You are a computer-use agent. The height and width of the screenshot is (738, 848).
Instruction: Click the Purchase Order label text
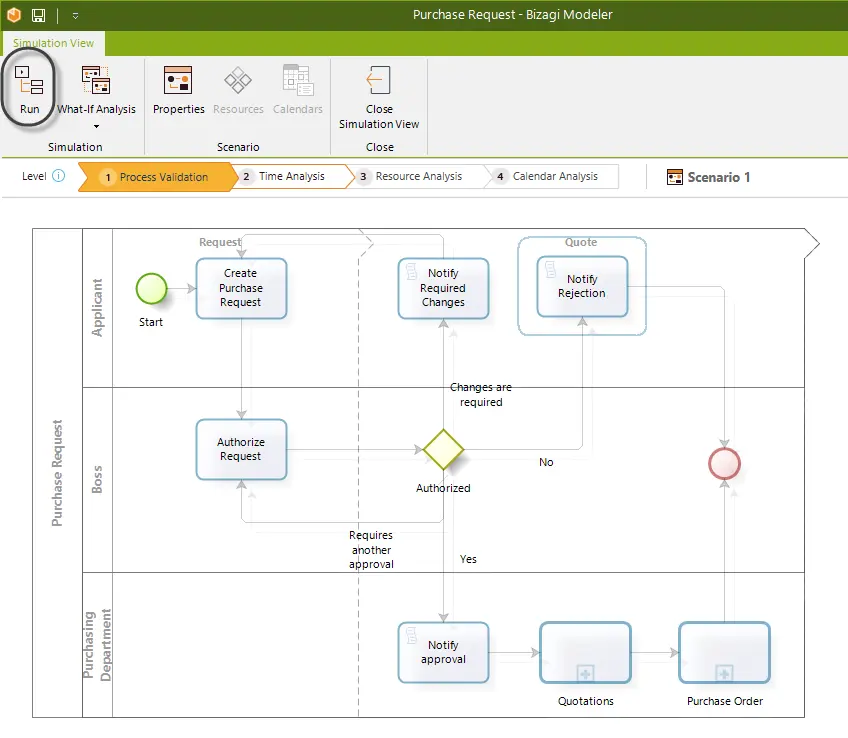coord(725,701)
